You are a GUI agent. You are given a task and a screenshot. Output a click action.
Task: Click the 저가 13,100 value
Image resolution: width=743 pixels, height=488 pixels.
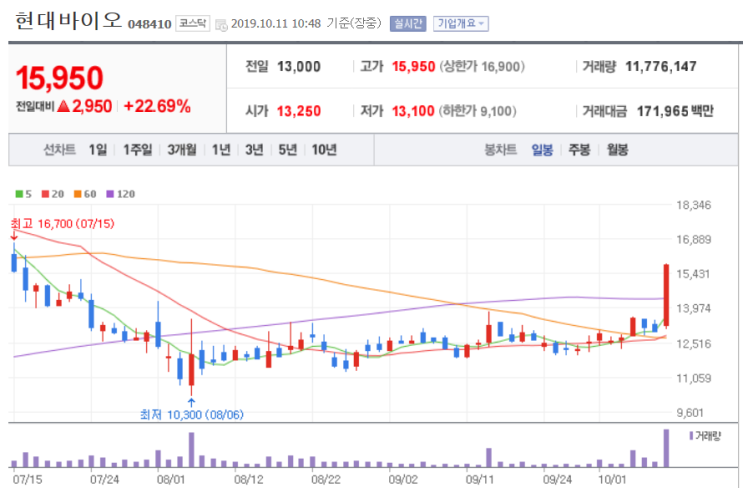pyautogui.click(x=413, y=111)
